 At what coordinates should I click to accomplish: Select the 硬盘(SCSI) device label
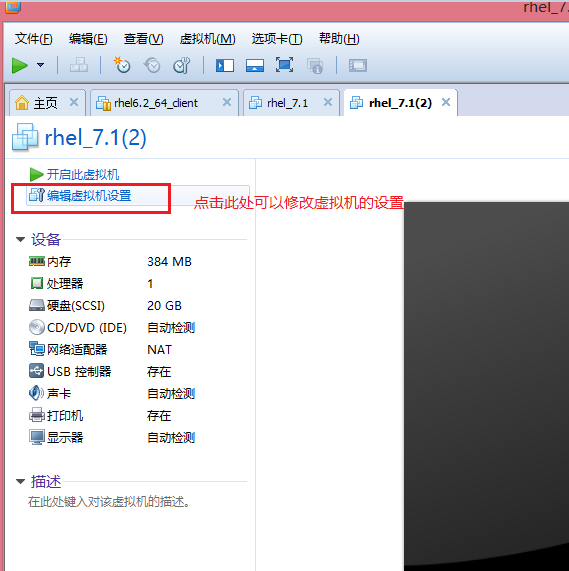pos(76,306)
